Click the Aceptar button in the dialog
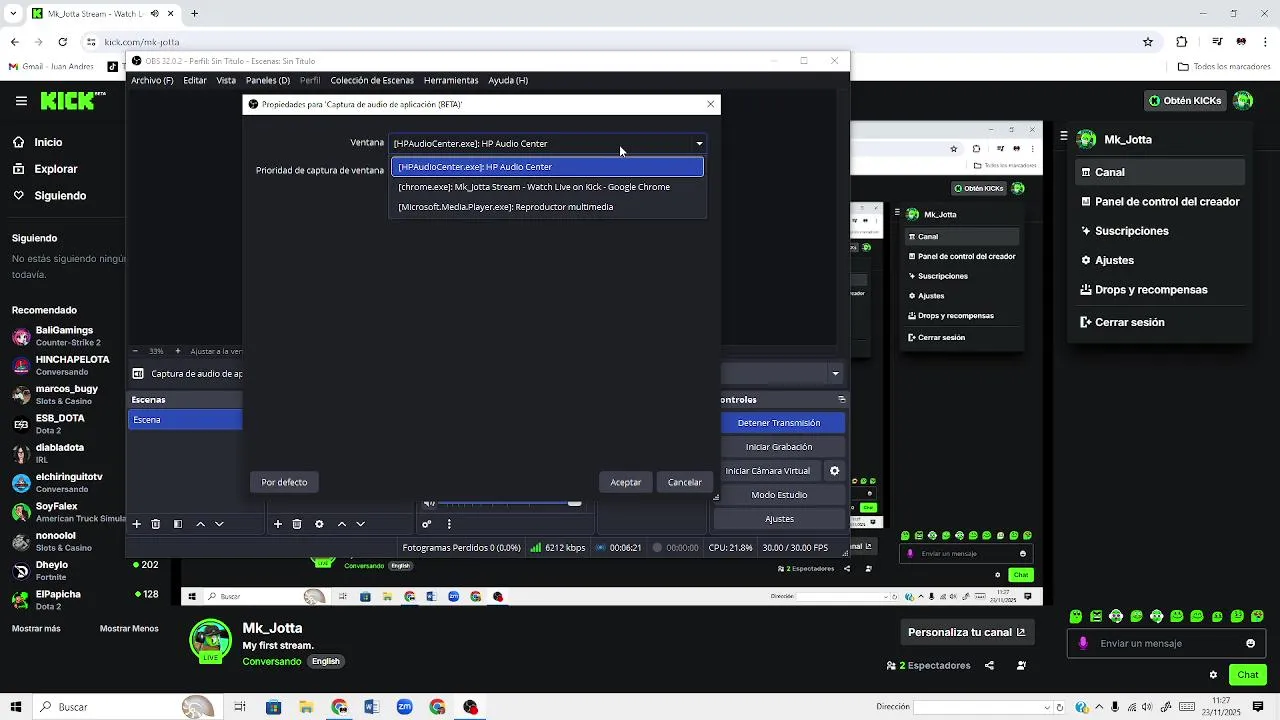This screenshot has width=1280, height=720. [626, 482]
